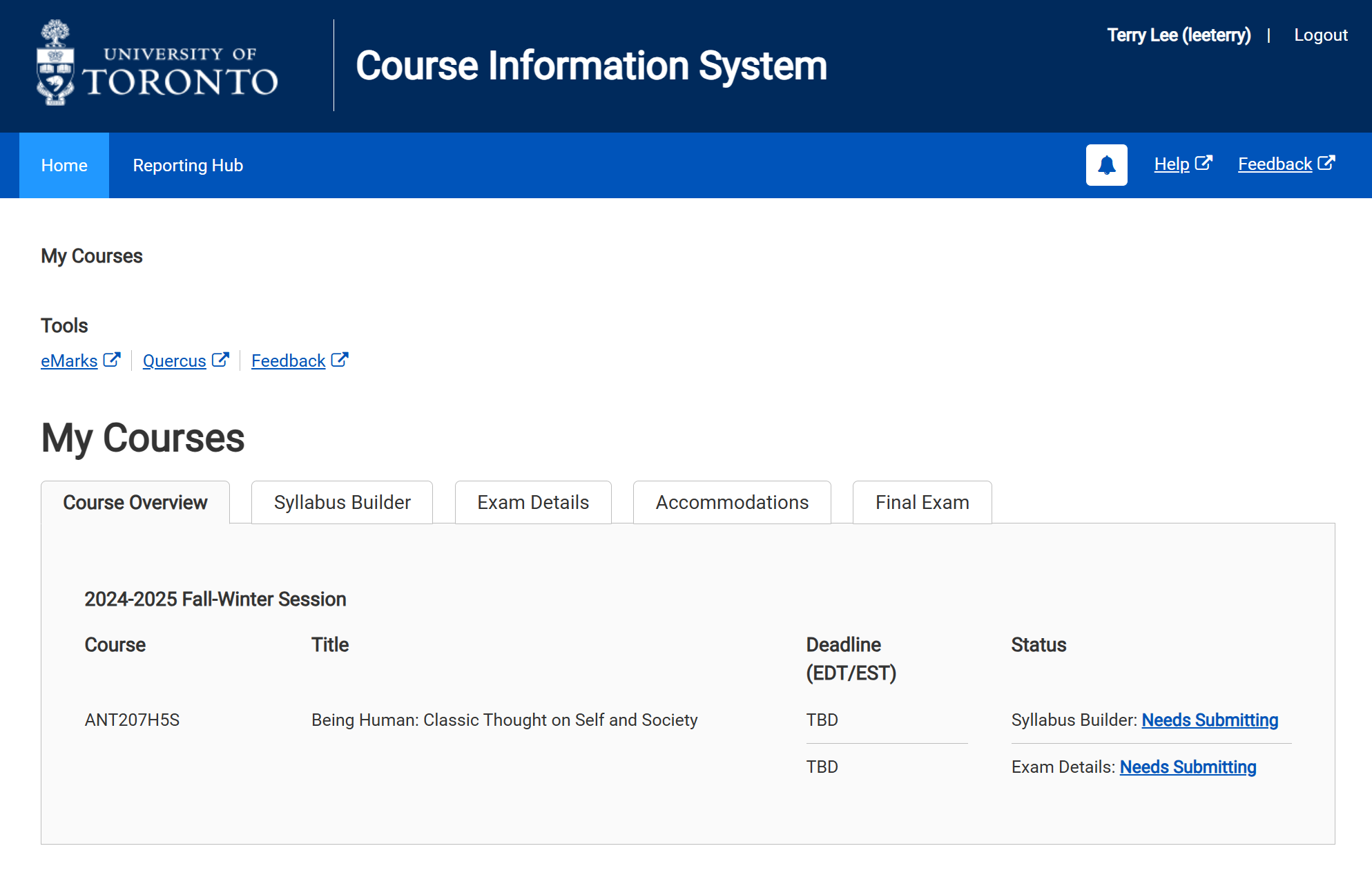The width and height of the screenshot is (1372, 875).
Task: Select Home in the navigation bar
Action: point(64,165)
